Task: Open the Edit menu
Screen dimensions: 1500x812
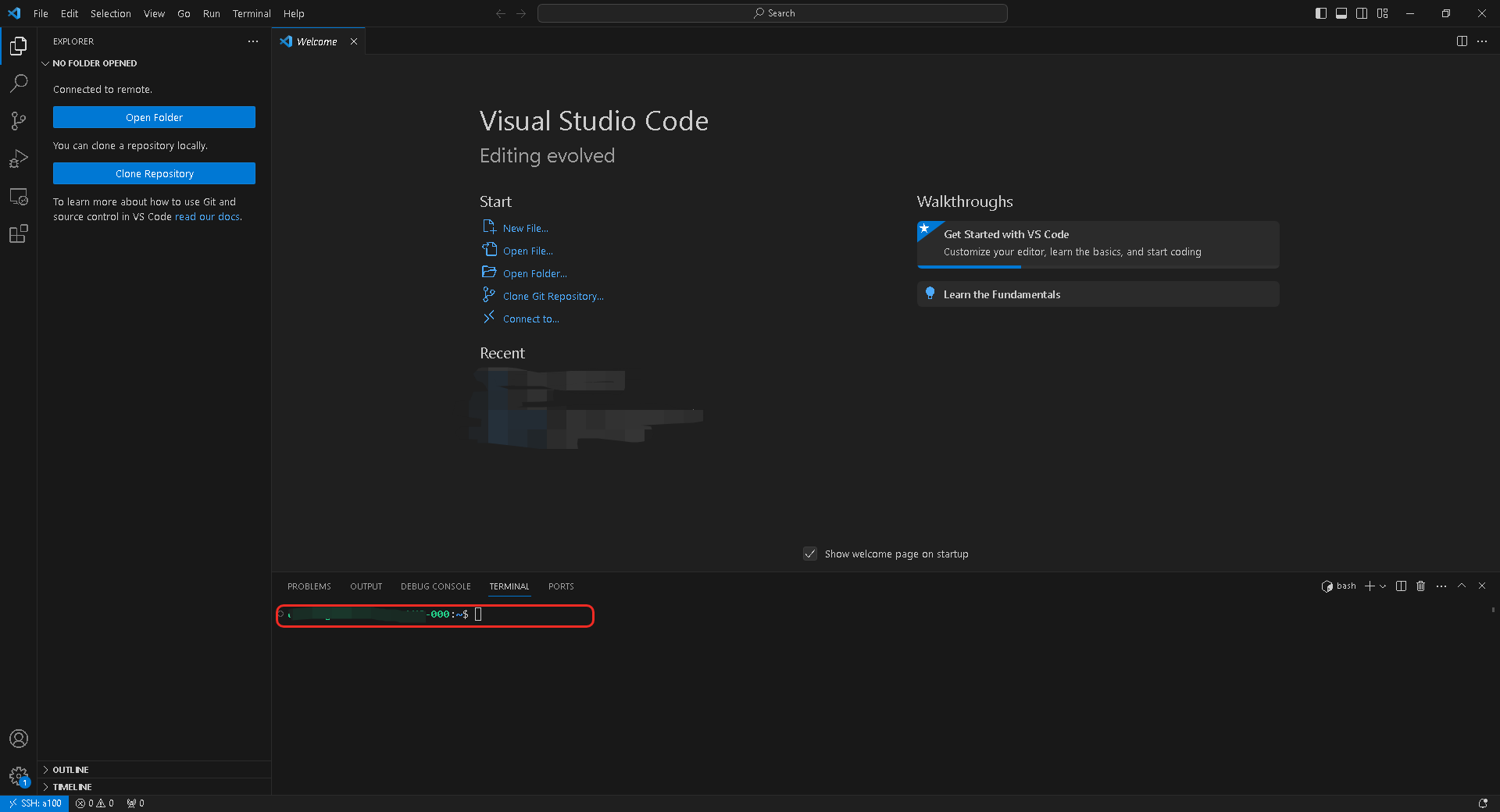Action: [70, 13]
